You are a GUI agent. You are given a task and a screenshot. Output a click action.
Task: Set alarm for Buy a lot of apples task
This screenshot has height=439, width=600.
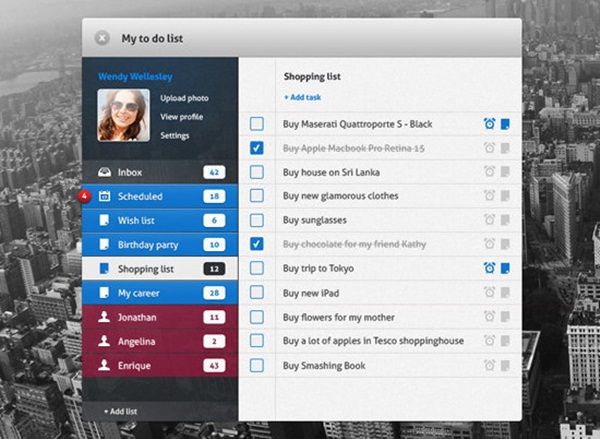pyautogui.click(x=489, y=340)
